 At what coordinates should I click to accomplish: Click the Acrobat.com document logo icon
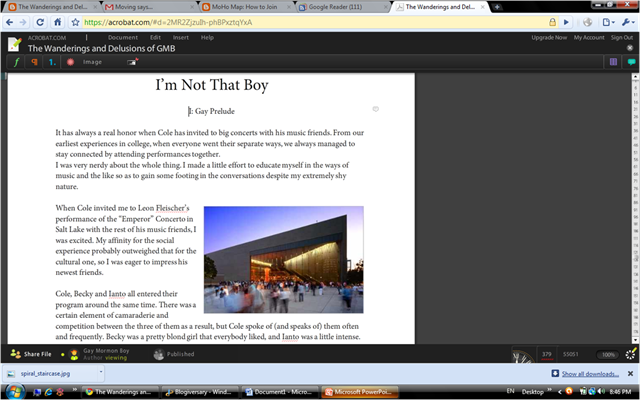[x=15, y=44]
